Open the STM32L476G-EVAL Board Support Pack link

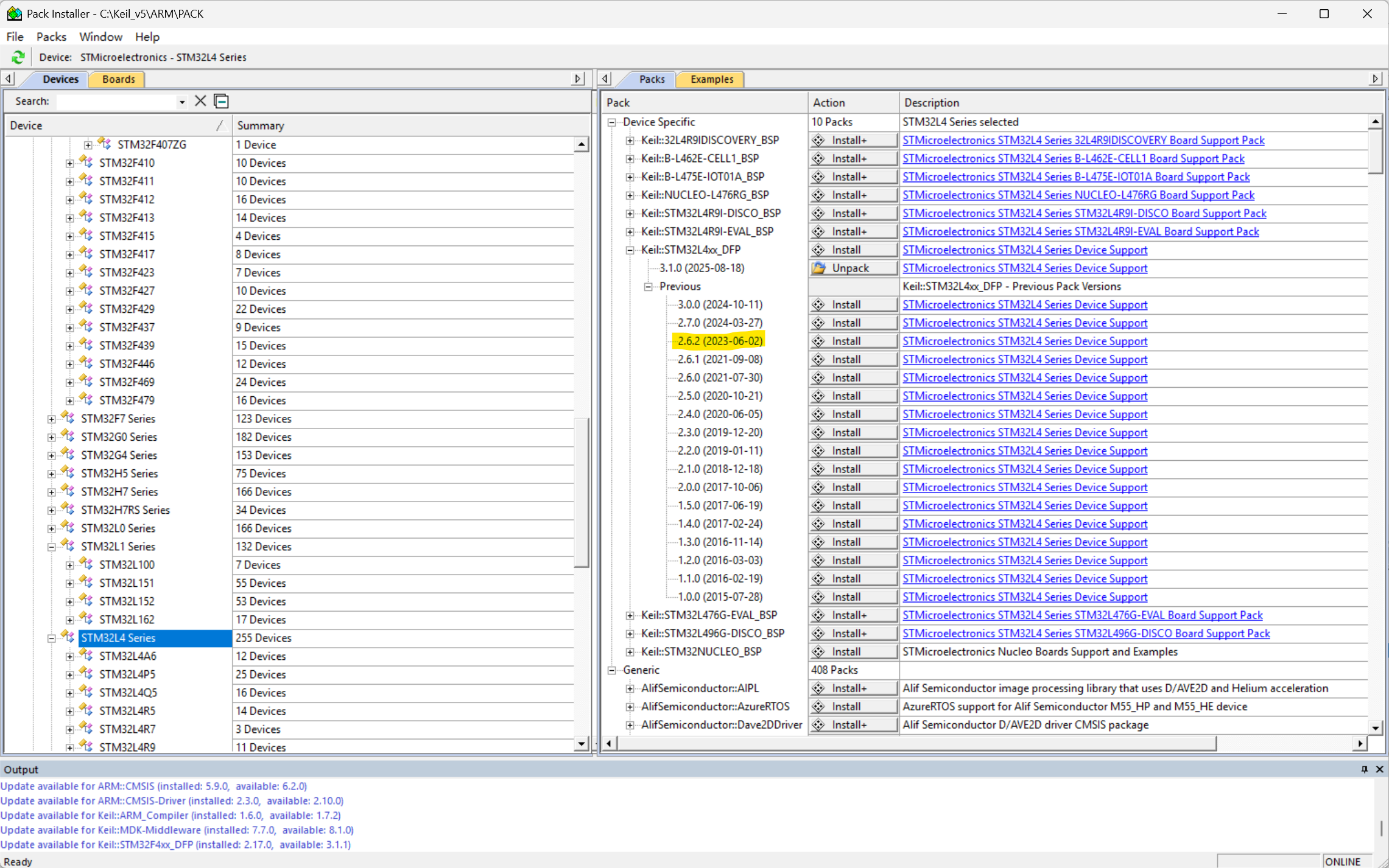pos(1082,615)
